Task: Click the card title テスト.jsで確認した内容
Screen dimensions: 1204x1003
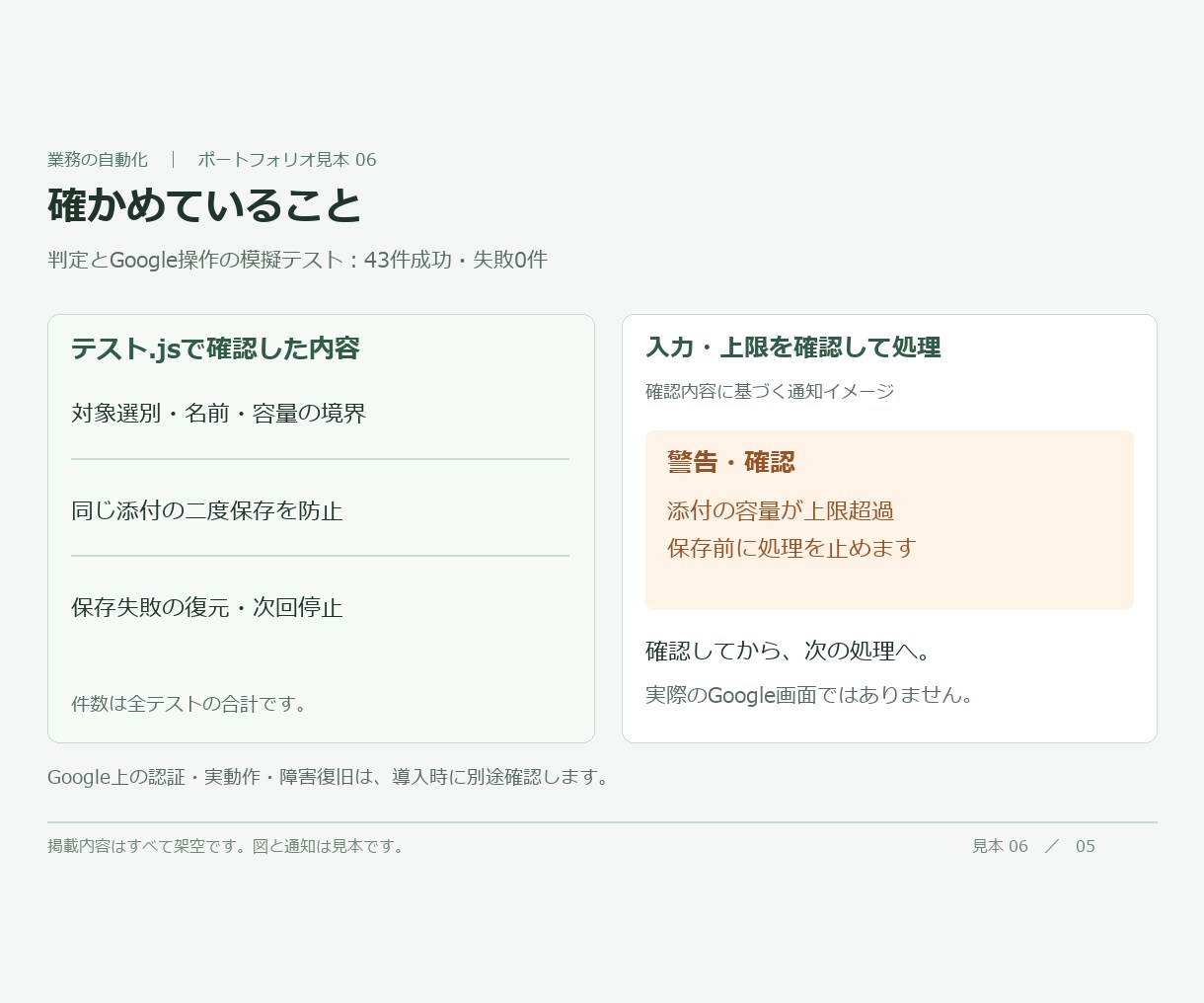Action: [x=215, y=348]
